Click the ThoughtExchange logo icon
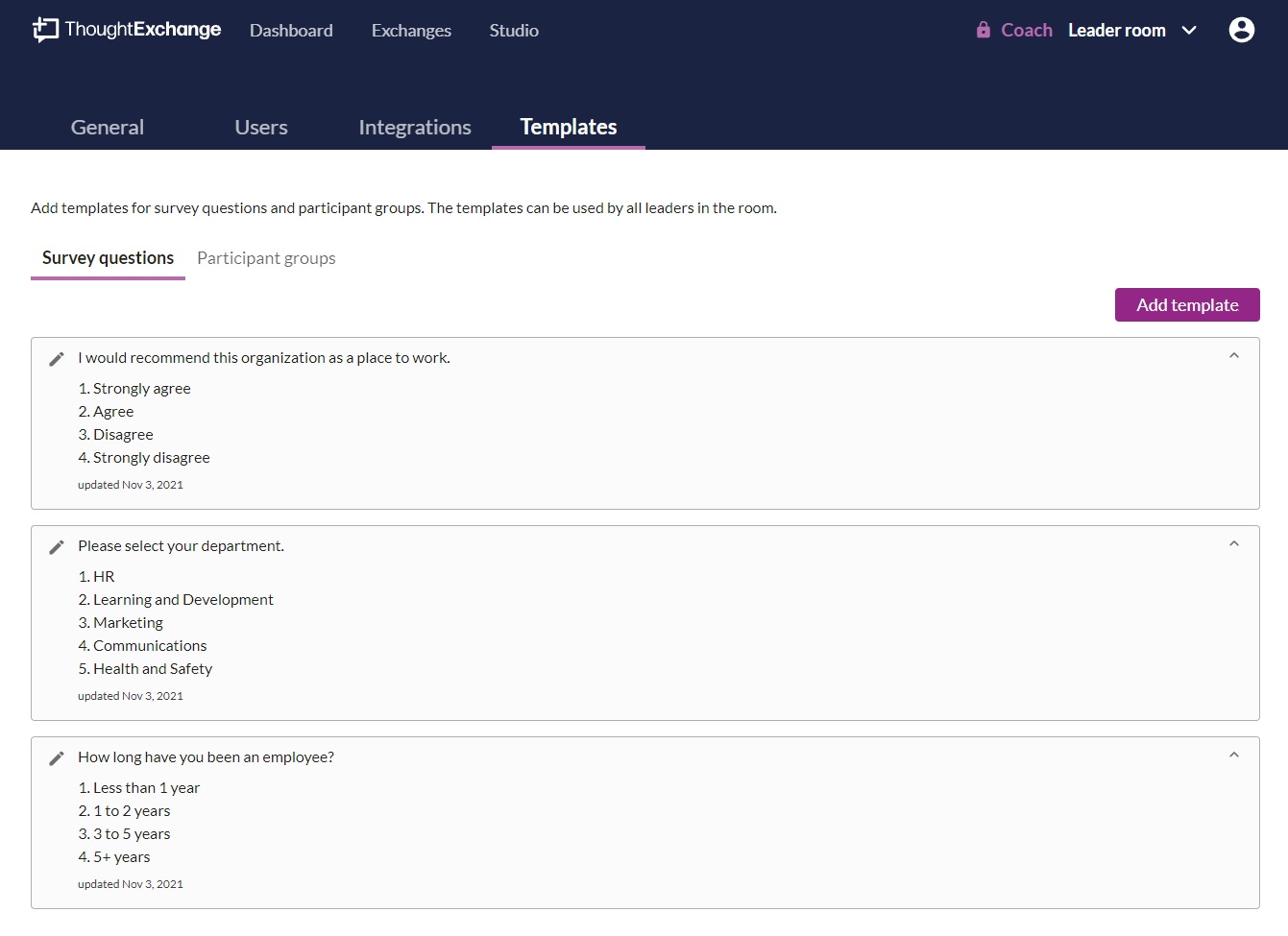 coord(45,30)
